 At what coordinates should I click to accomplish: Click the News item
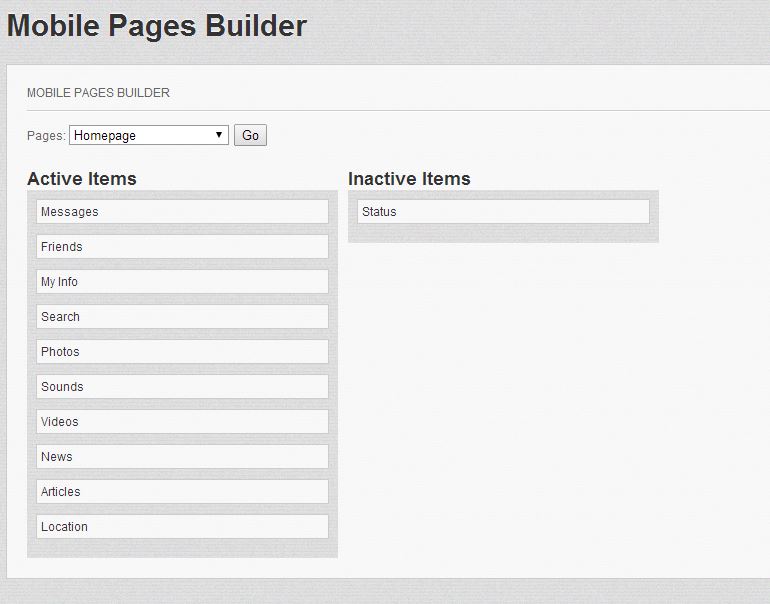[x=182, y=457]
